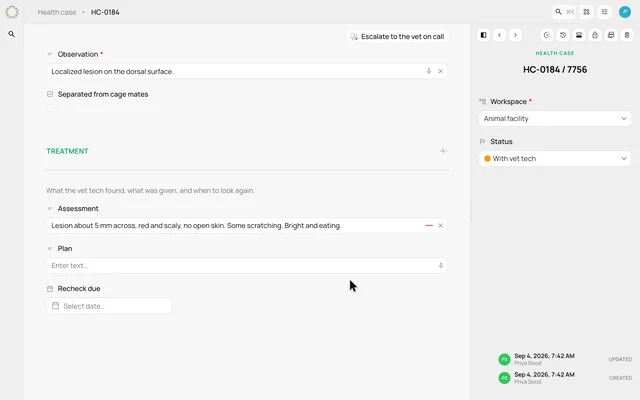Clear the Assessment field with X icon
Screen dimensions: 640x400
(440, 225)
